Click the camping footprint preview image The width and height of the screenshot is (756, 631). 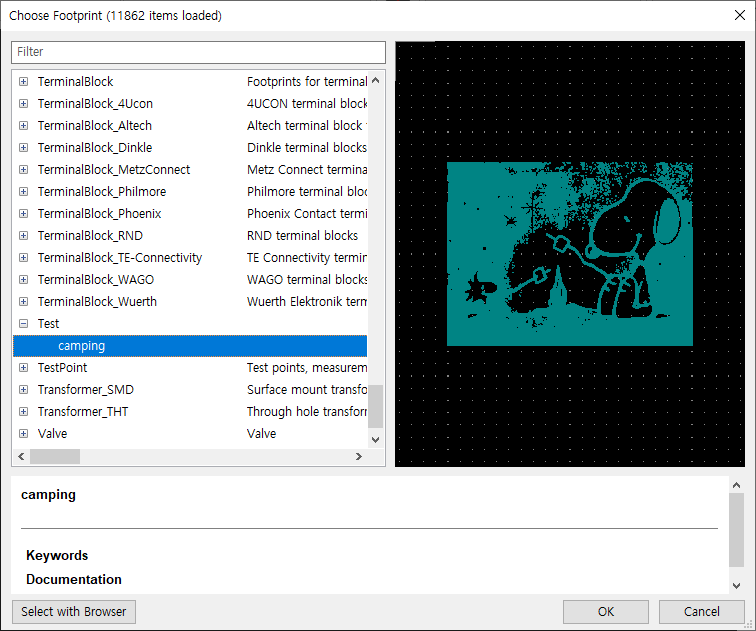tap(570, 254)
